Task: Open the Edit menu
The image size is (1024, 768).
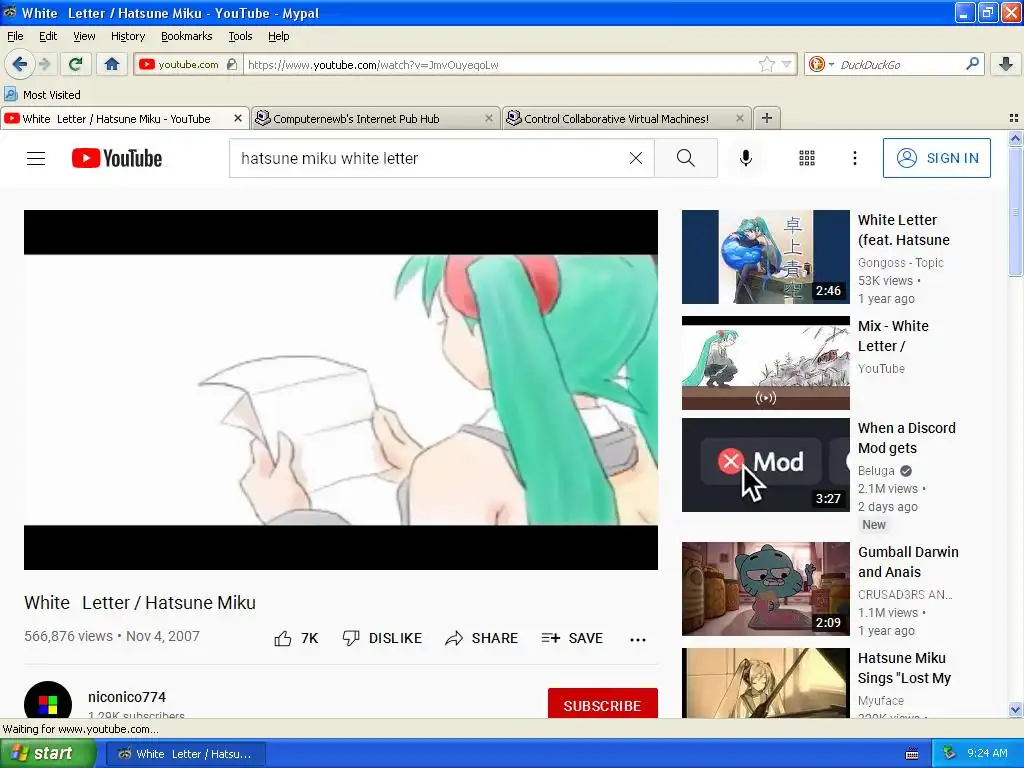Action: (48, 36)
